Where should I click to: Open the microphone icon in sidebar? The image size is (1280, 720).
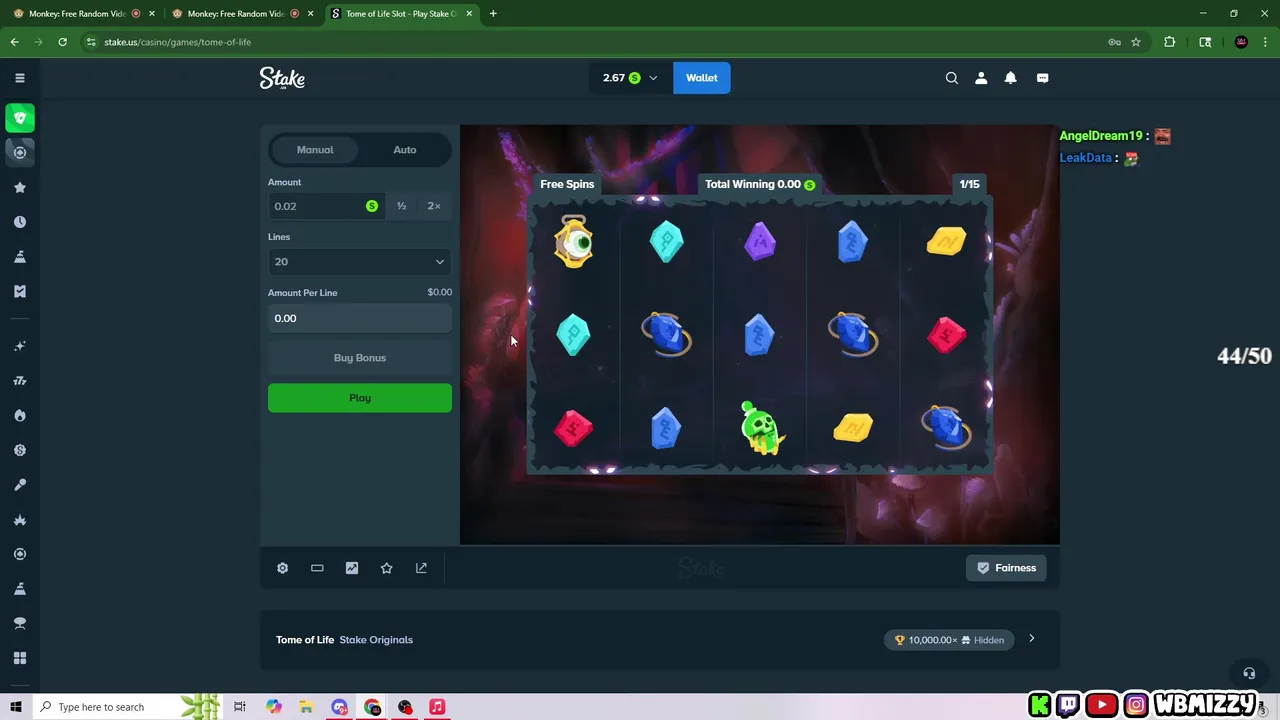20,485
